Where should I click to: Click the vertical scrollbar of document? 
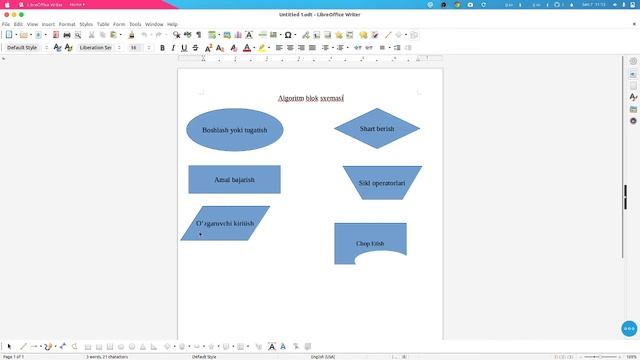623,157
